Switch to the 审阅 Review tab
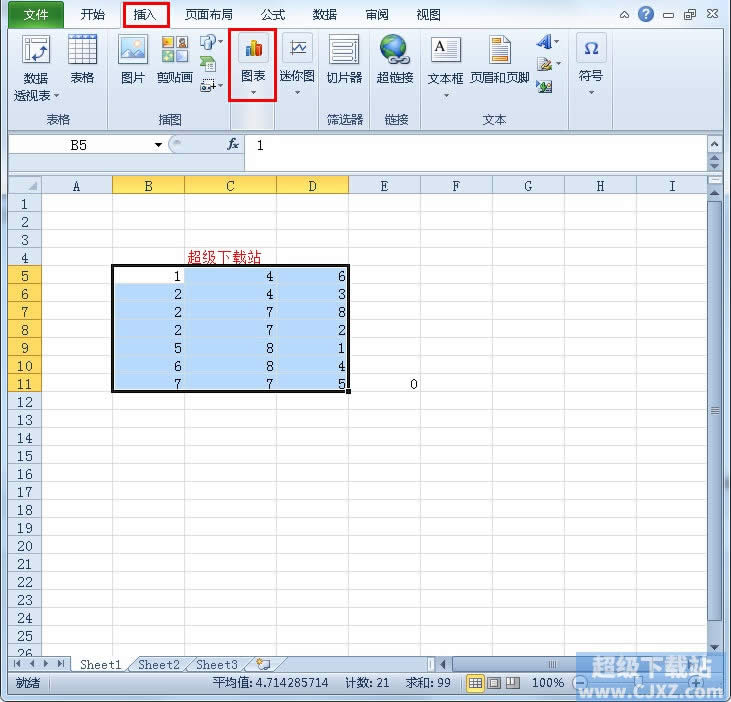Screen dimensions: 731x702 click(377, 14)
